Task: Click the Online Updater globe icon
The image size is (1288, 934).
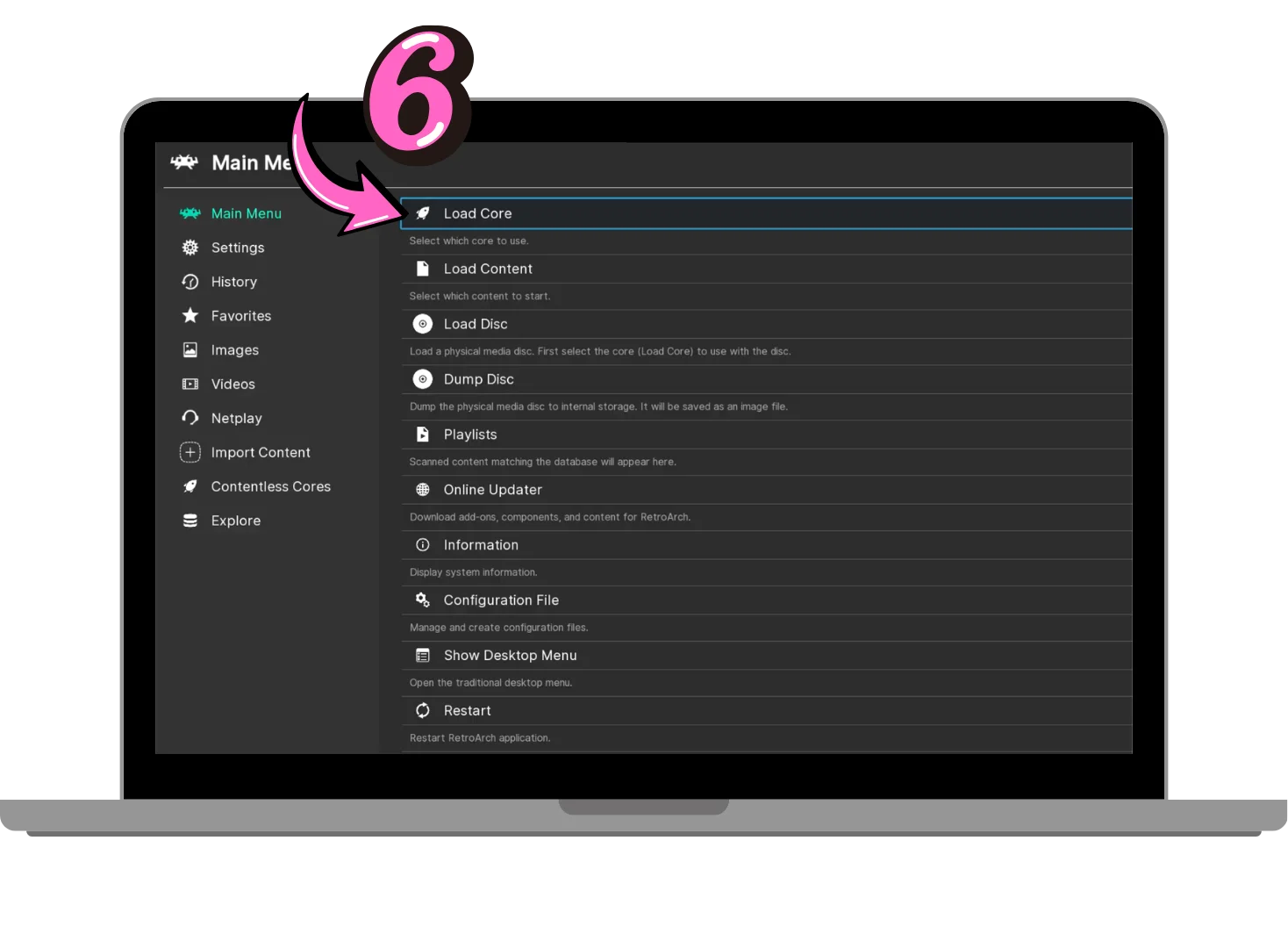Action: click(x=423, y=490)
